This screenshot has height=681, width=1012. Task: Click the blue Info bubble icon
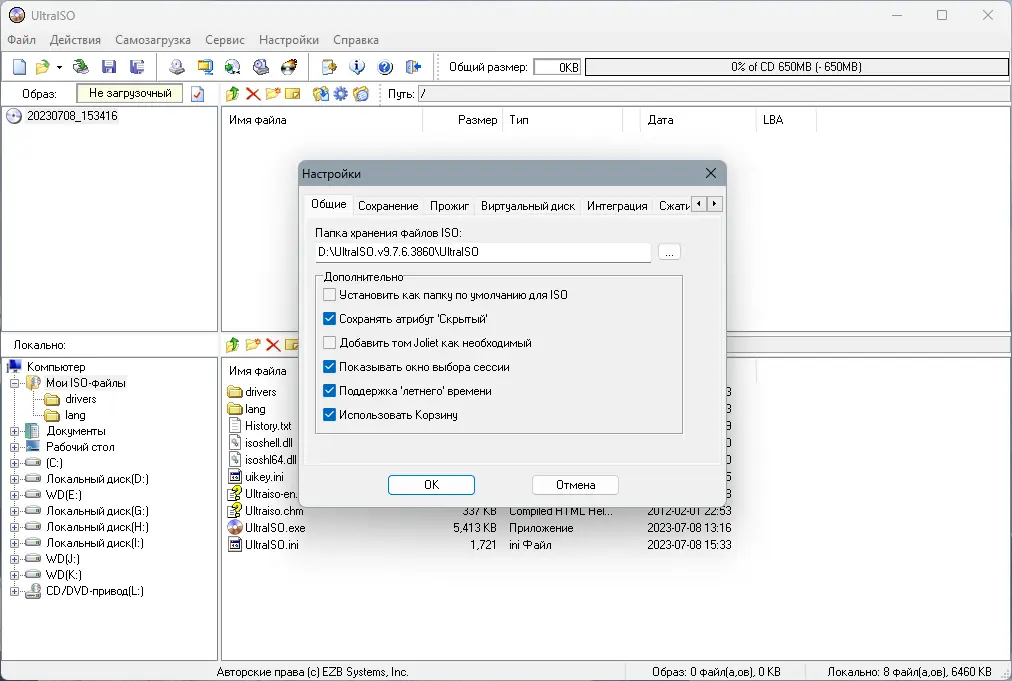(357, 66)
